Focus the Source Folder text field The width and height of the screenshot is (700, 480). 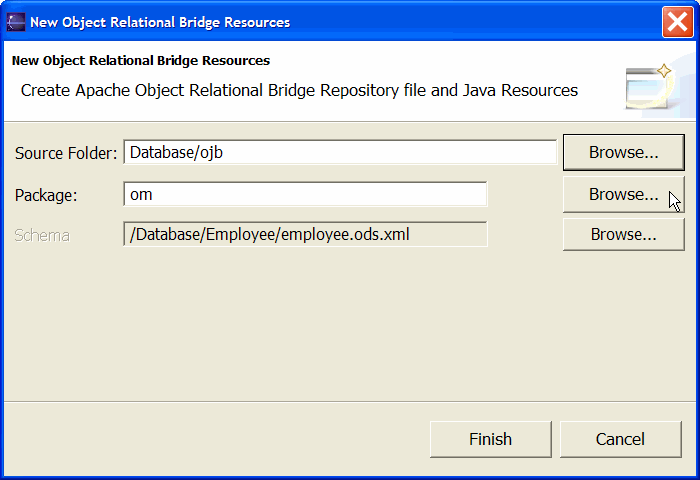point(340,152)
